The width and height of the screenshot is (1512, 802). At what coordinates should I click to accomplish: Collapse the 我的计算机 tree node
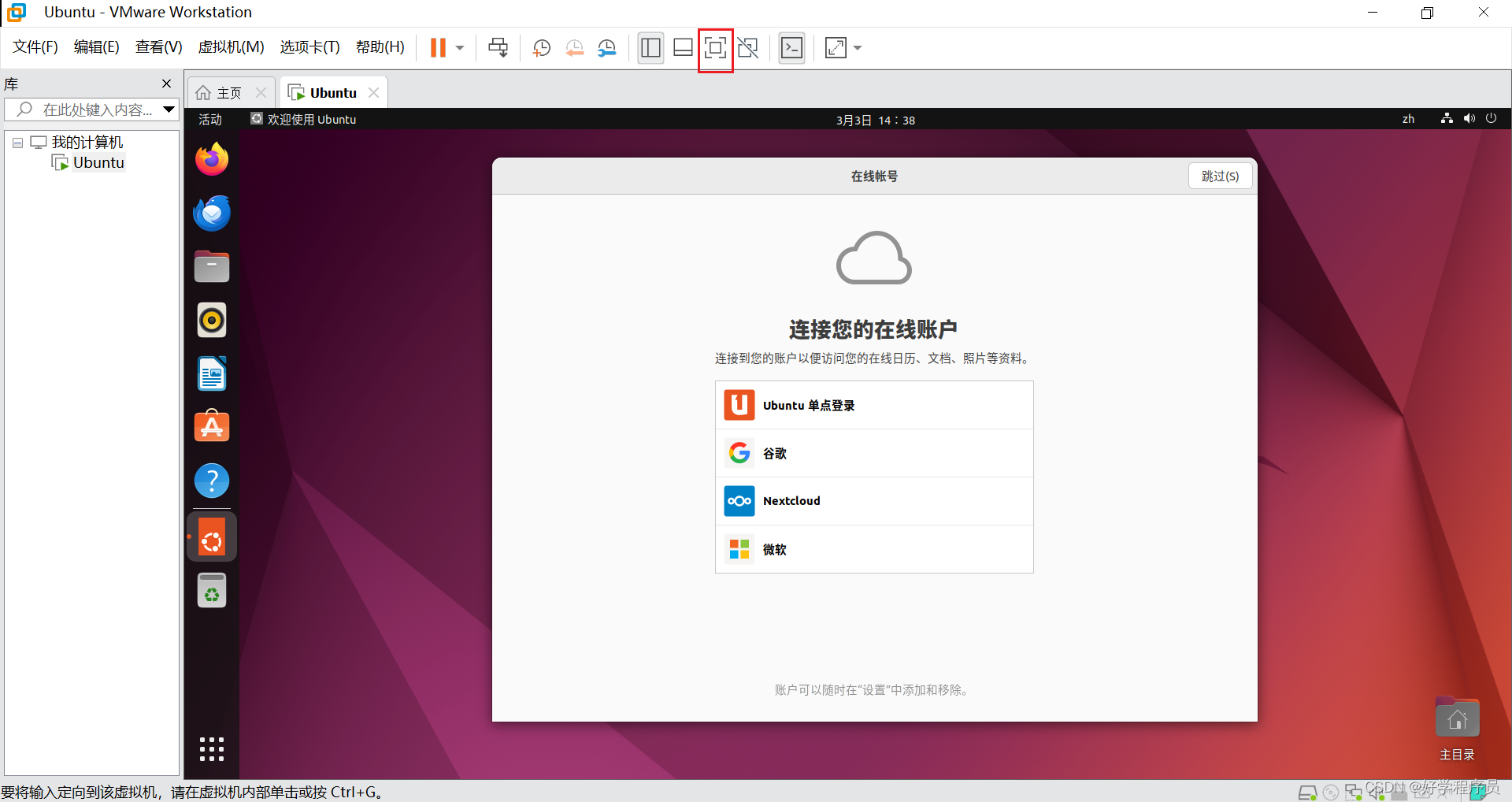click(x=17, y=143)
